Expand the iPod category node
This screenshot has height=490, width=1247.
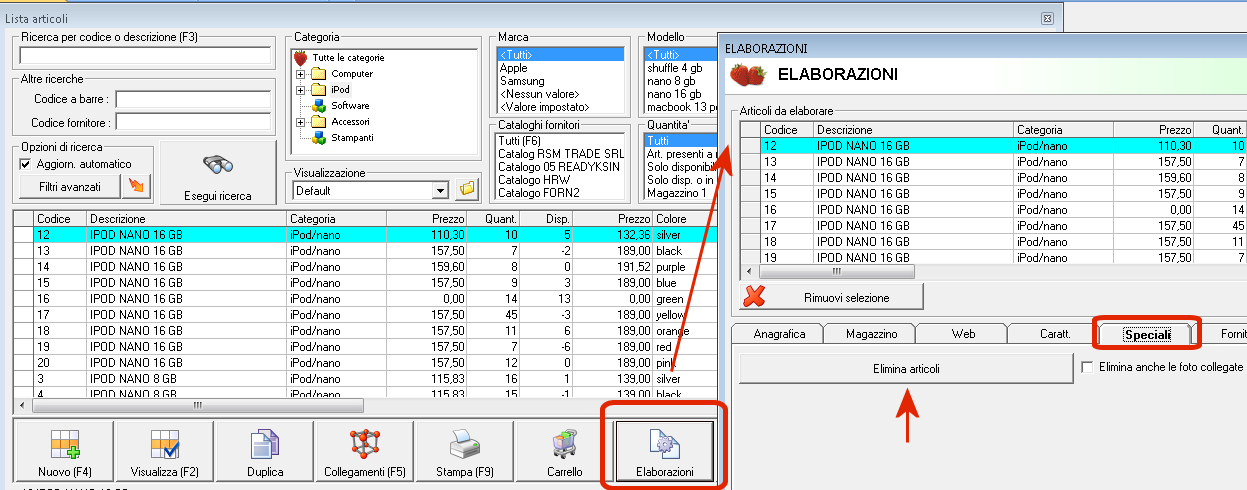[x=299, y=90]
